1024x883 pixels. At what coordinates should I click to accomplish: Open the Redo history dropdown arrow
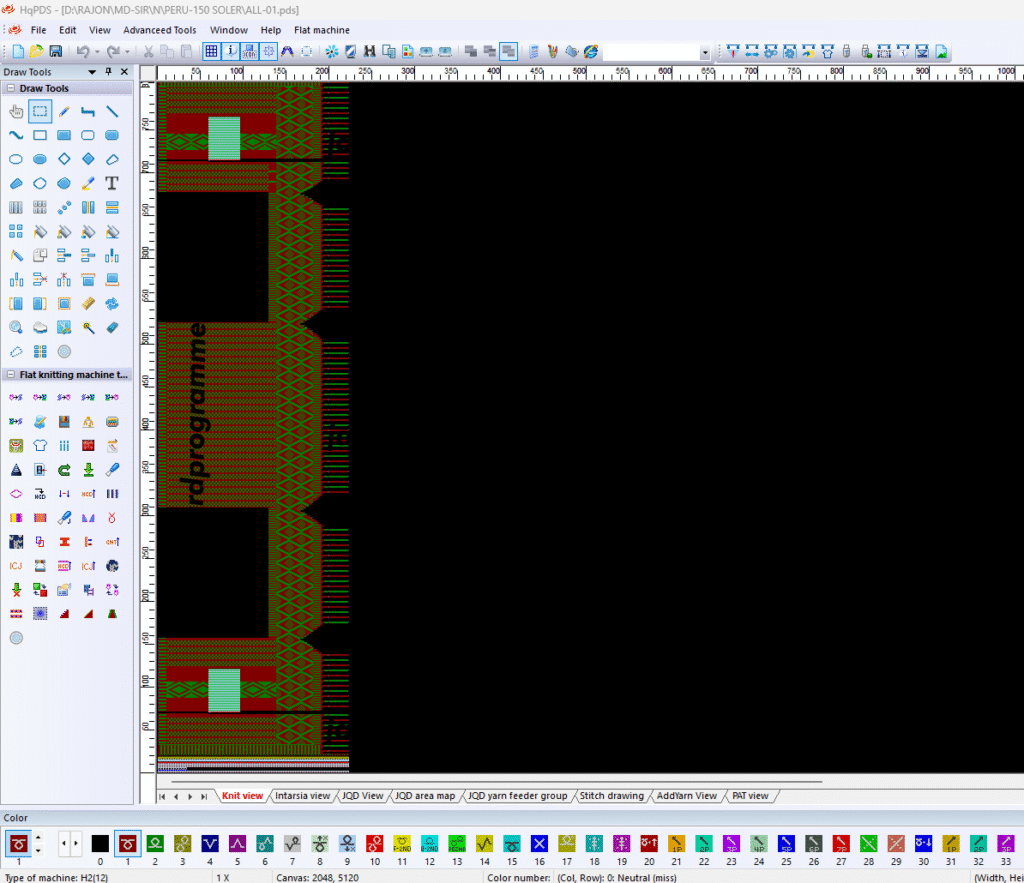pos(127,52)
